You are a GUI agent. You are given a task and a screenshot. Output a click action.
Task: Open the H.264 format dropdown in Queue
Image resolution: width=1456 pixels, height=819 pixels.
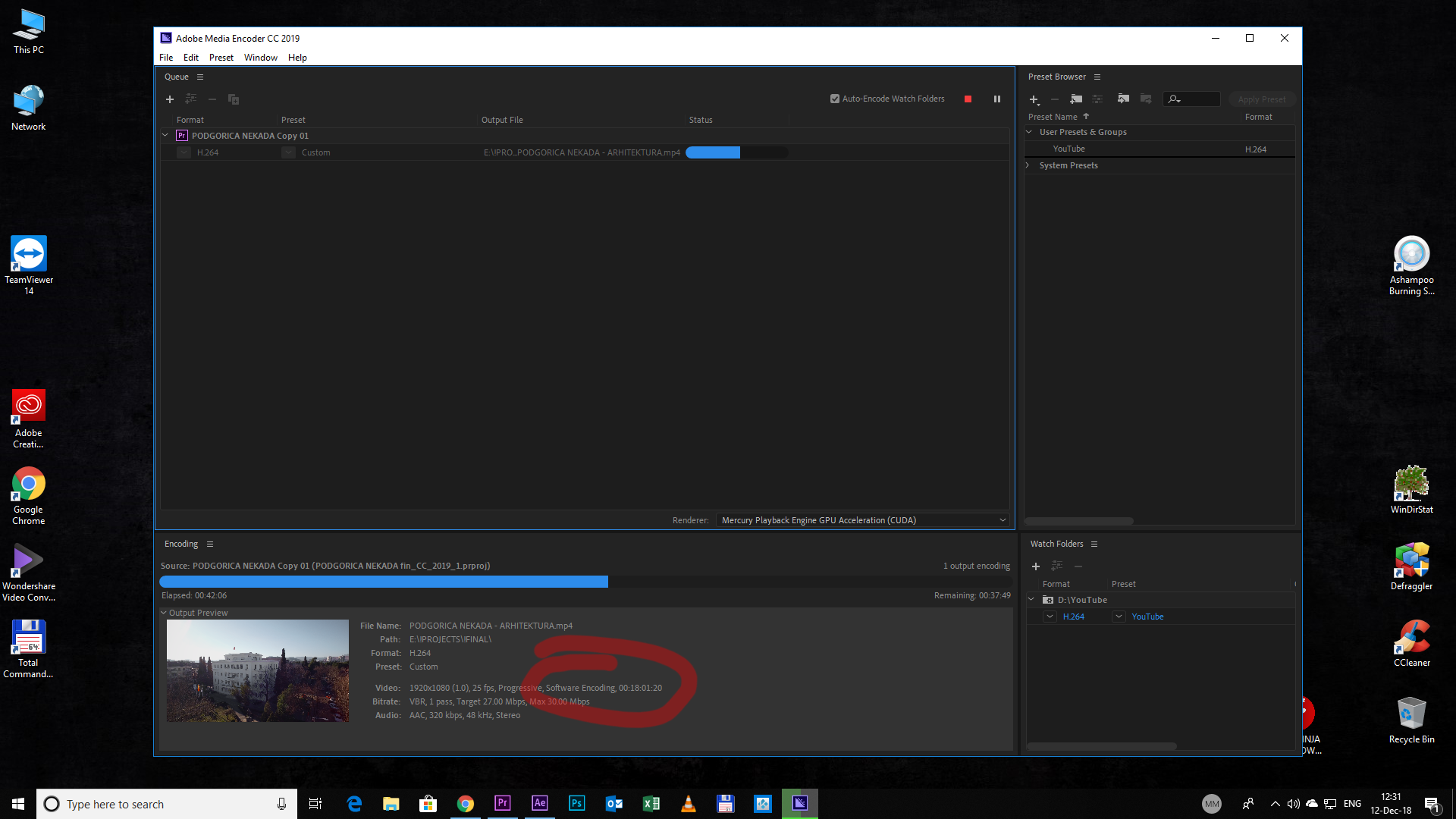pyautogui.click(x=184, y=152)
